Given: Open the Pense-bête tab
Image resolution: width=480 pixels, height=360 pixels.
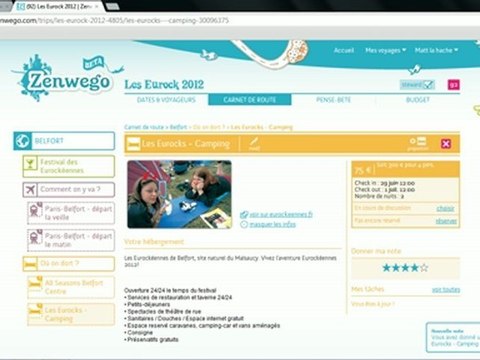Looking at the screenshot, I should (333, 100).
